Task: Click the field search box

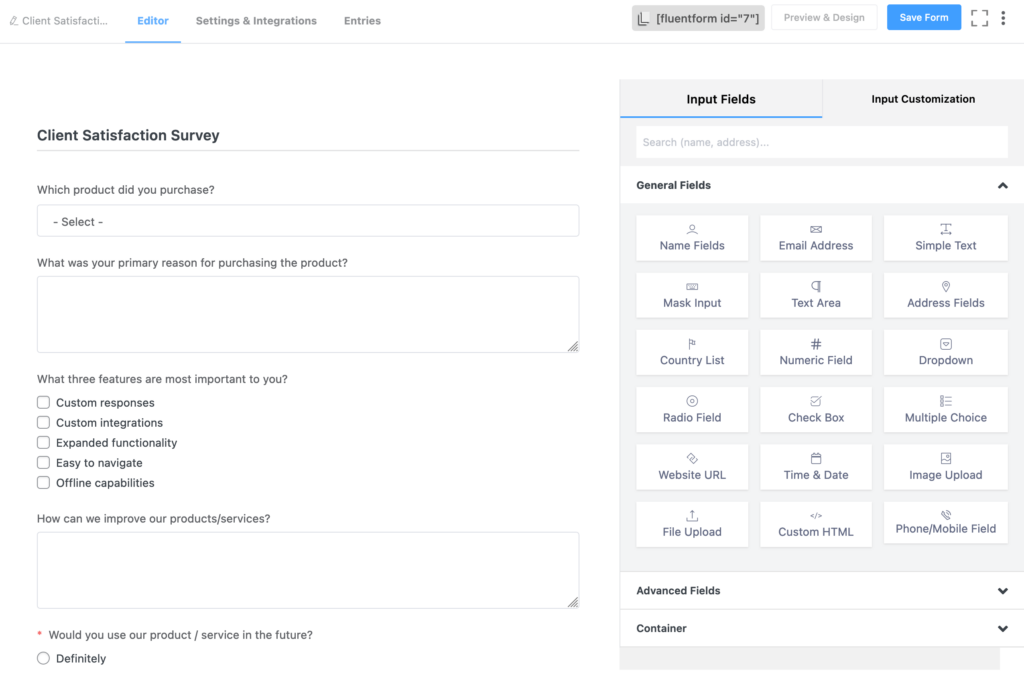Action: [x=822, y=142]
